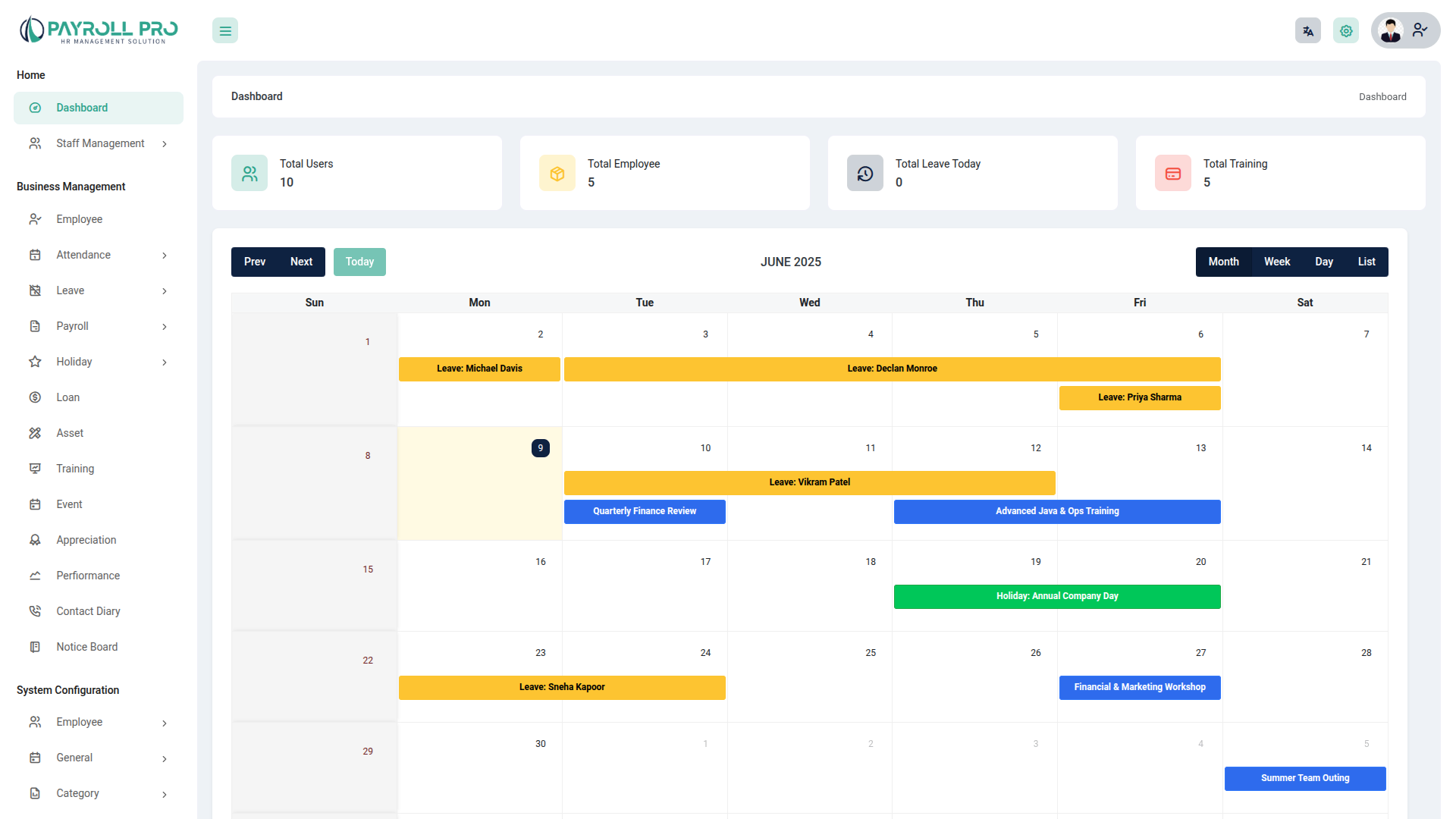Open the language translation icon

[1307, 31]
